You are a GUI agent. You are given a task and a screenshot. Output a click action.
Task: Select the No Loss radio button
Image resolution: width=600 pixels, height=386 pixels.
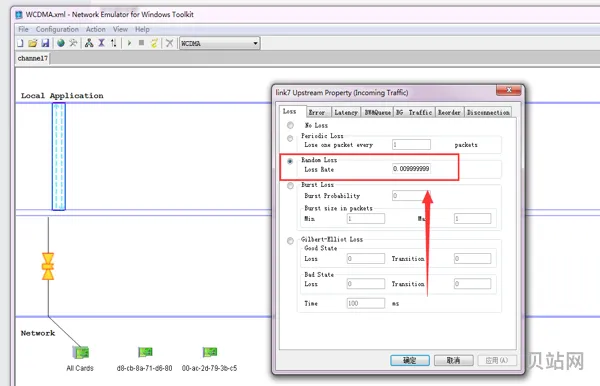290,125
